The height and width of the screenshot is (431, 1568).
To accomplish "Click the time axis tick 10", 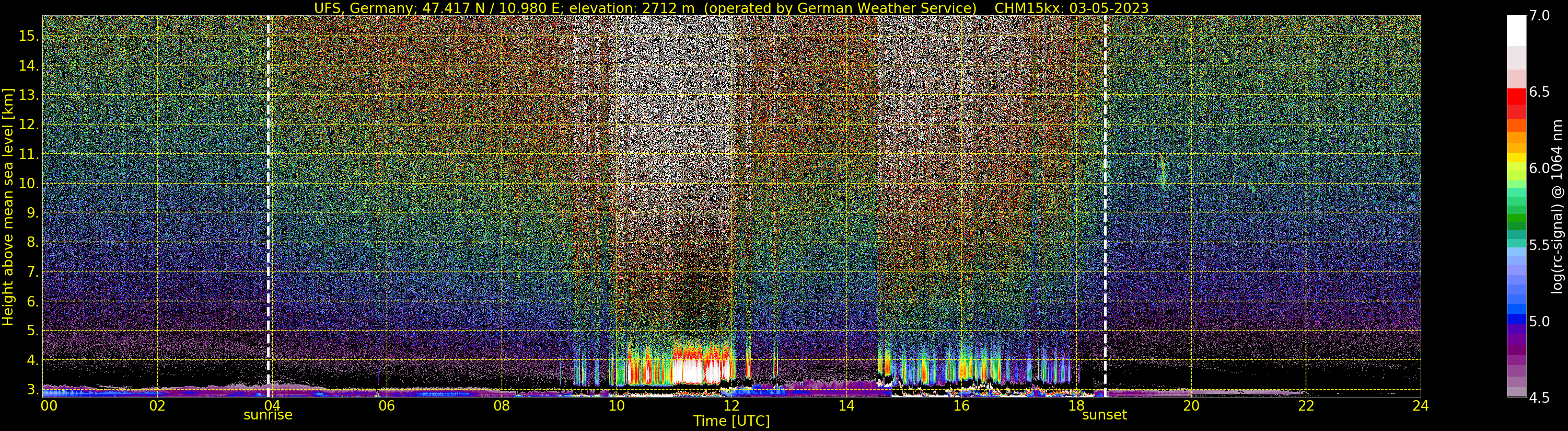I will (x=617, y=406).
